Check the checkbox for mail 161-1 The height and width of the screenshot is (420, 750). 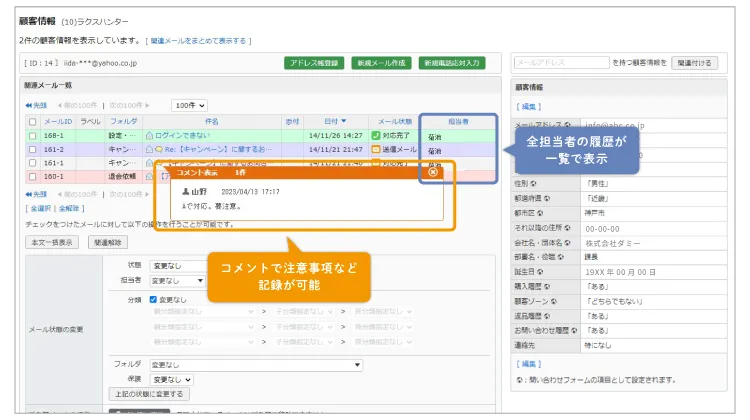coord(33,163)
